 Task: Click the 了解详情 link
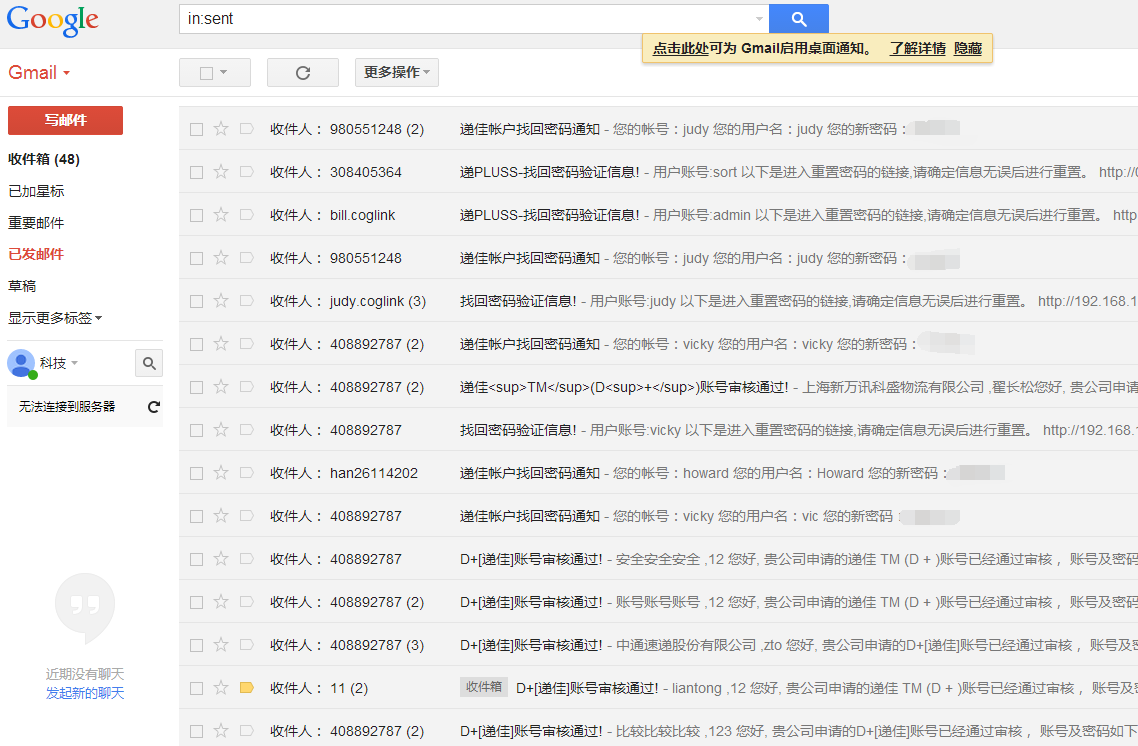tap(918, 49)
